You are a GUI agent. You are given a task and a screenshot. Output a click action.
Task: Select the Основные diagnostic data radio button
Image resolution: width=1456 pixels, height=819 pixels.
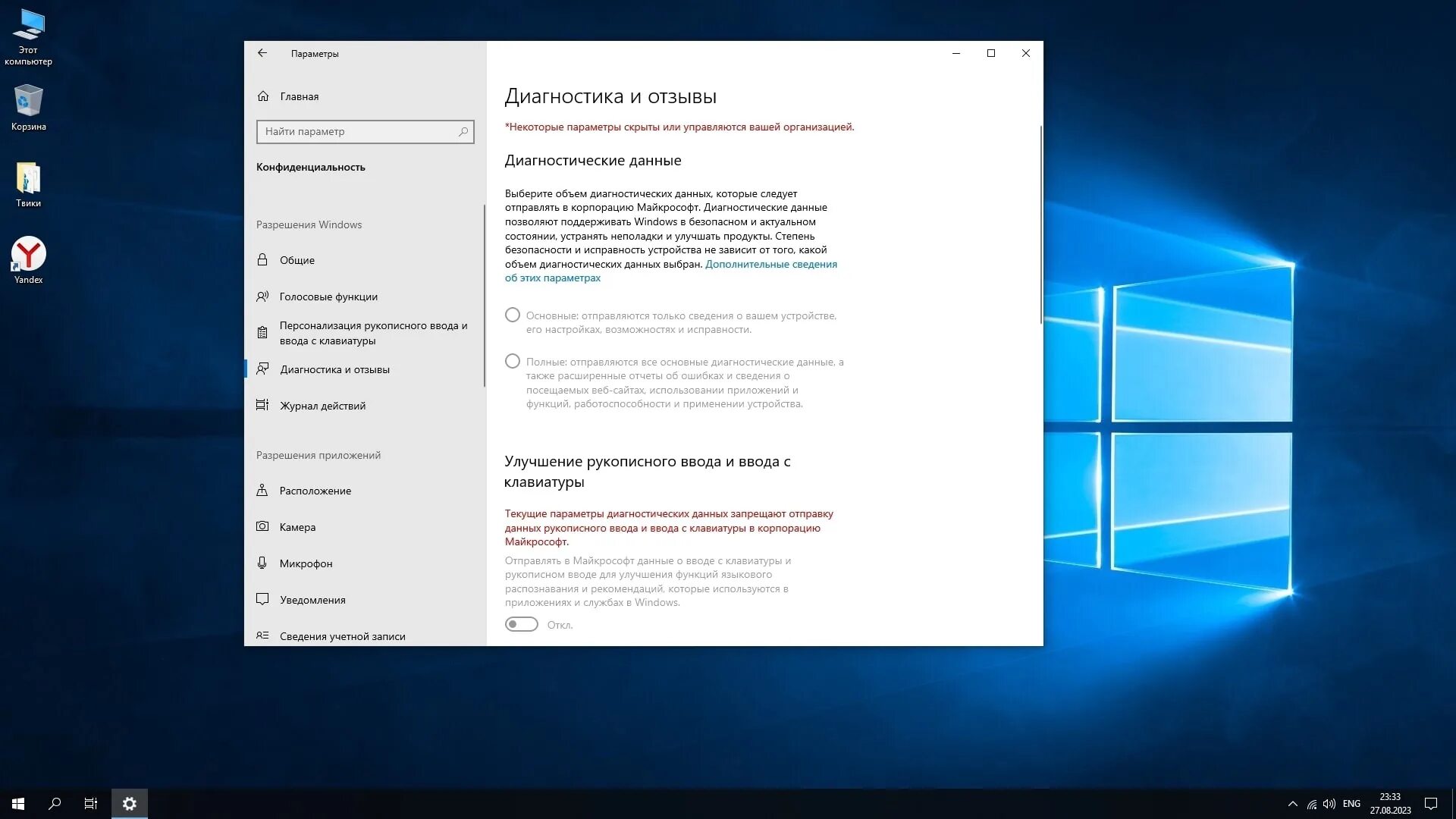(x=513, y=315)
